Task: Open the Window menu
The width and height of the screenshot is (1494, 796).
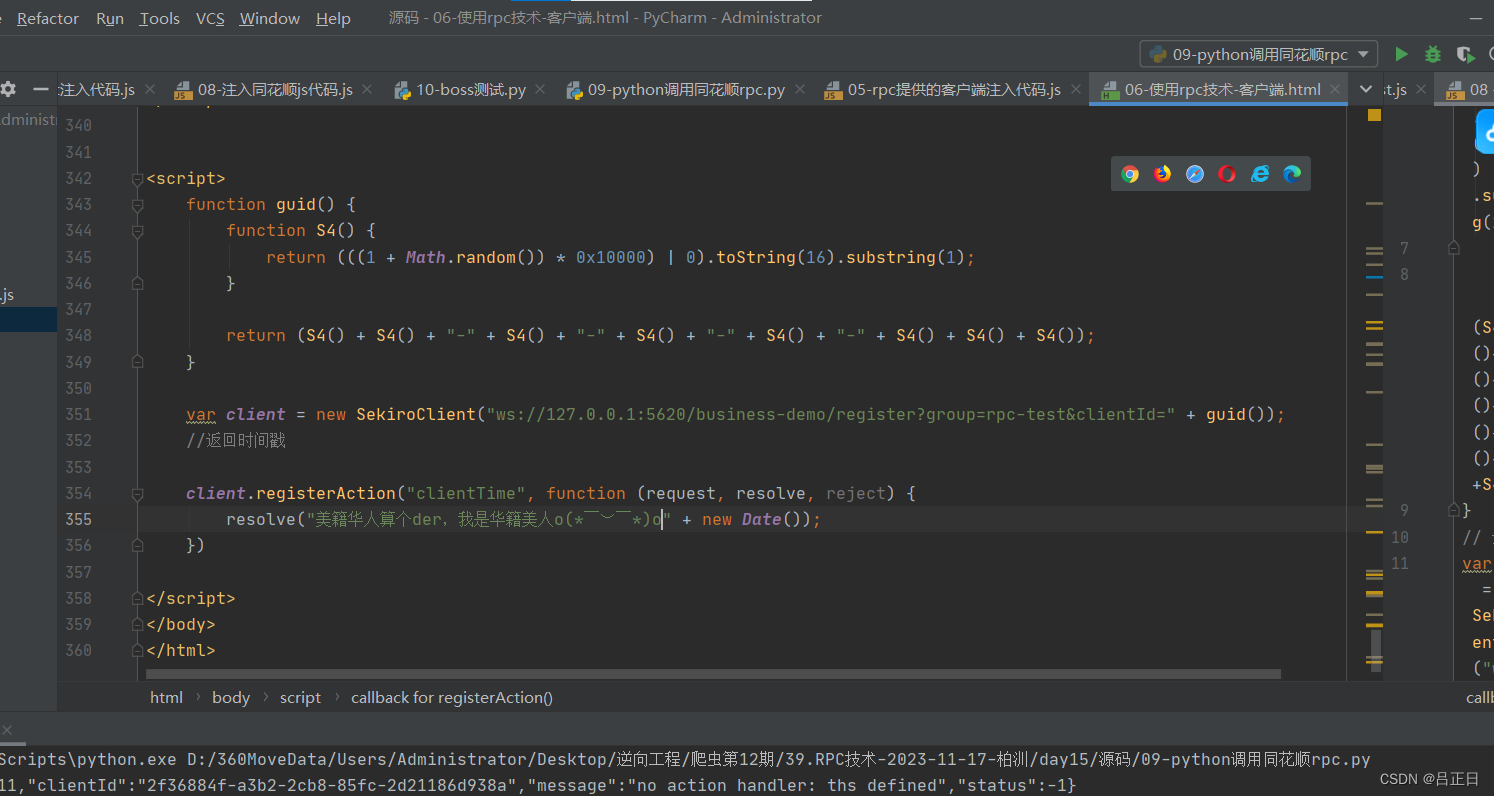Action: click(270, 18)
